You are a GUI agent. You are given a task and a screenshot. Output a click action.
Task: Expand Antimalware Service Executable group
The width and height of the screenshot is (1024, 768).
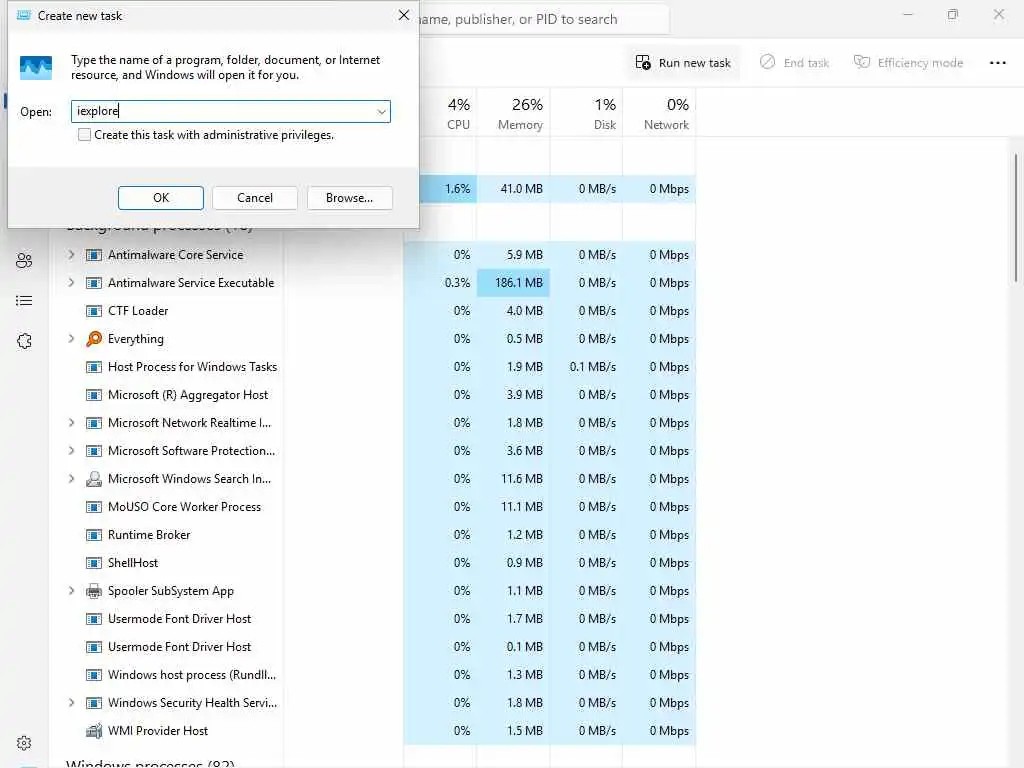(x=71, y=283)
